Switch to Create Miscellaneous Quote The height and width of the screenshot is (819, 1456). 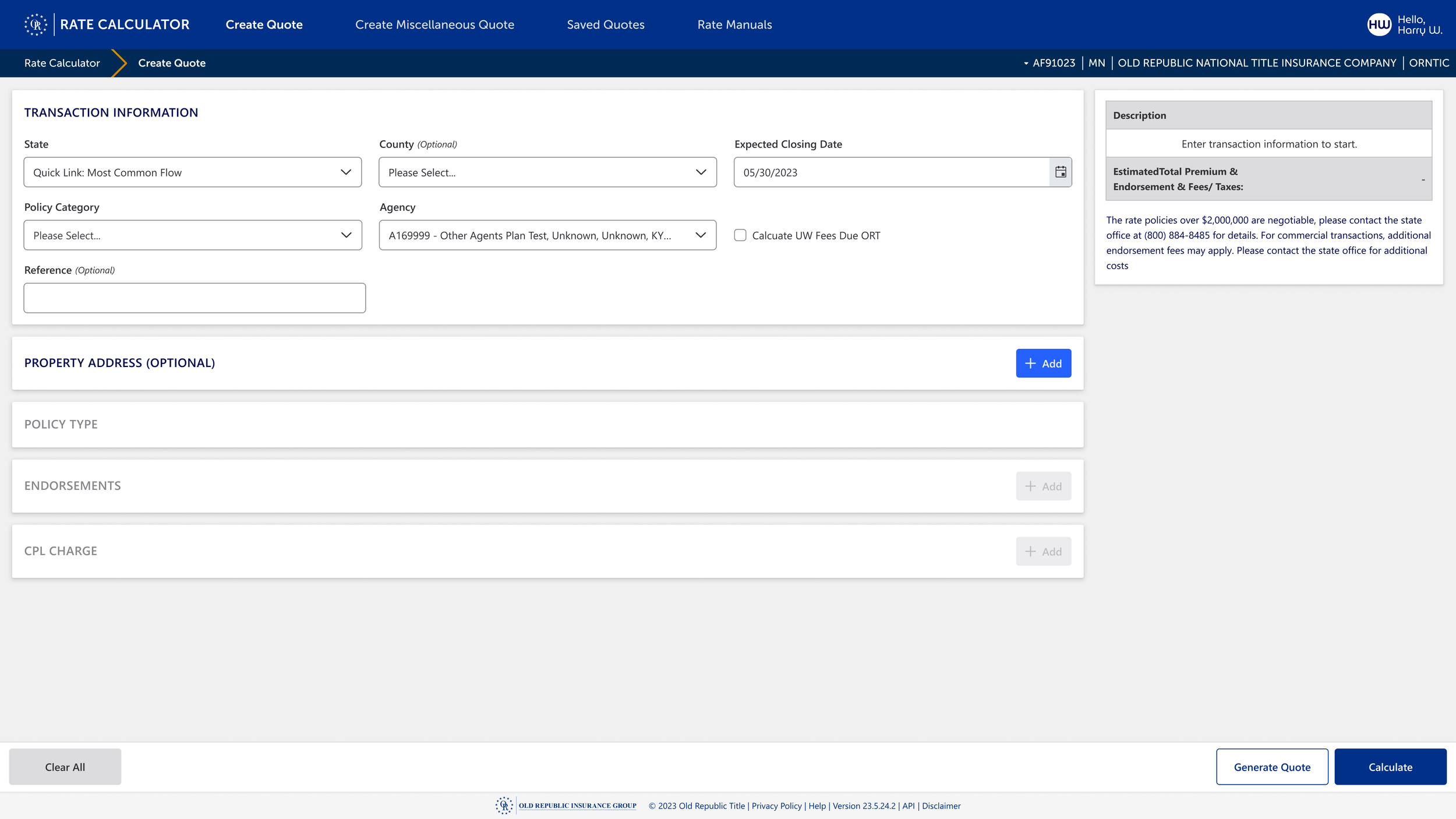(x=434, y=24)
